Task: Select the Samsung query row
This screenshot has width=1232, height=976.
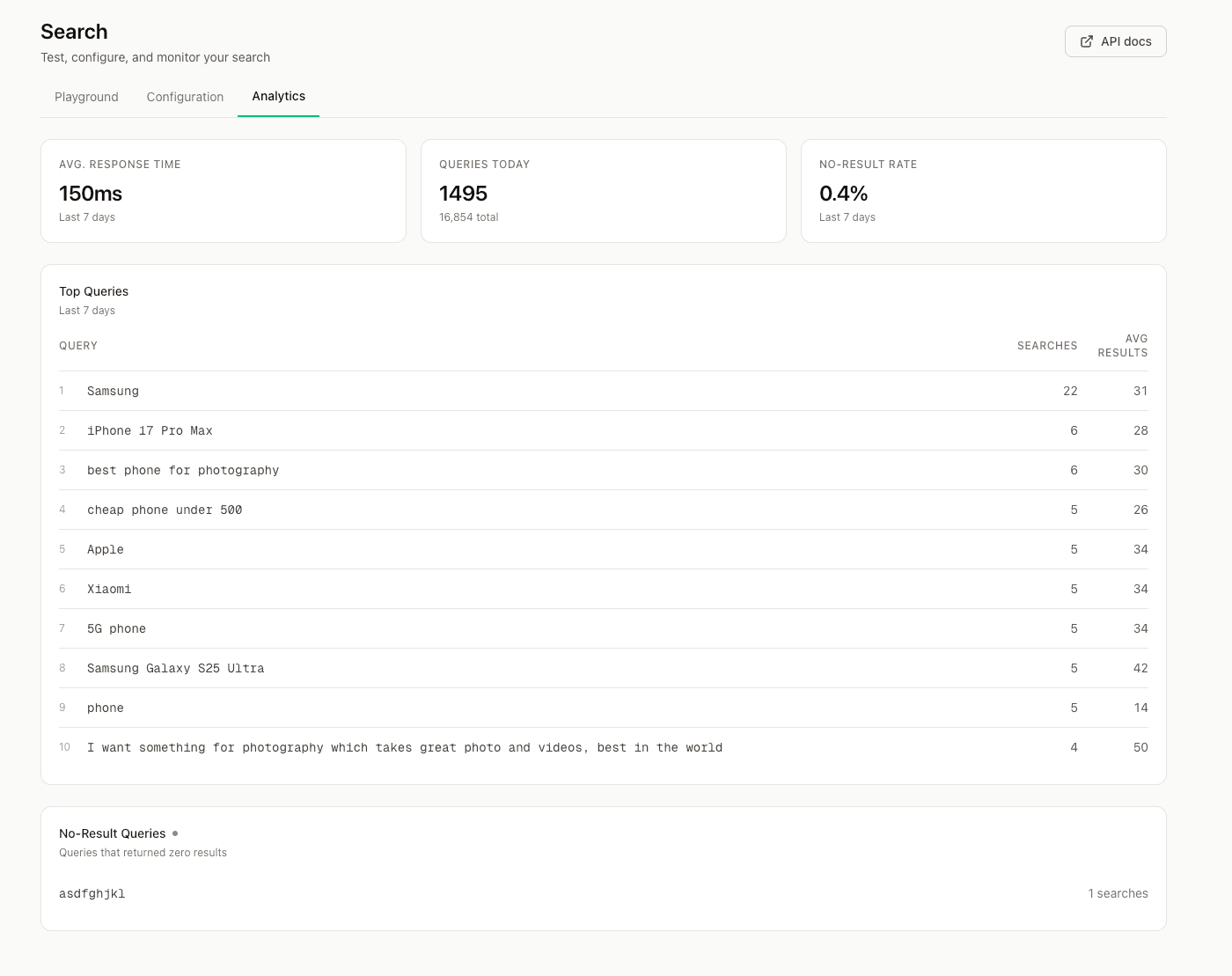Action: [113, 391]
